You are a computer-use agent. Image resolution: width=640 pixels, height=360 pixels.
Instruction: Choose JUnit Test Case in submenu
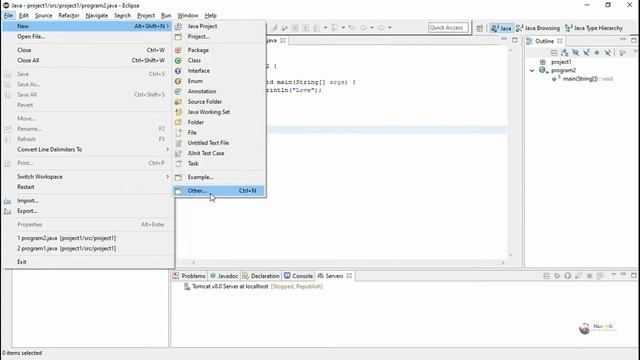click(x=219, y=153)
